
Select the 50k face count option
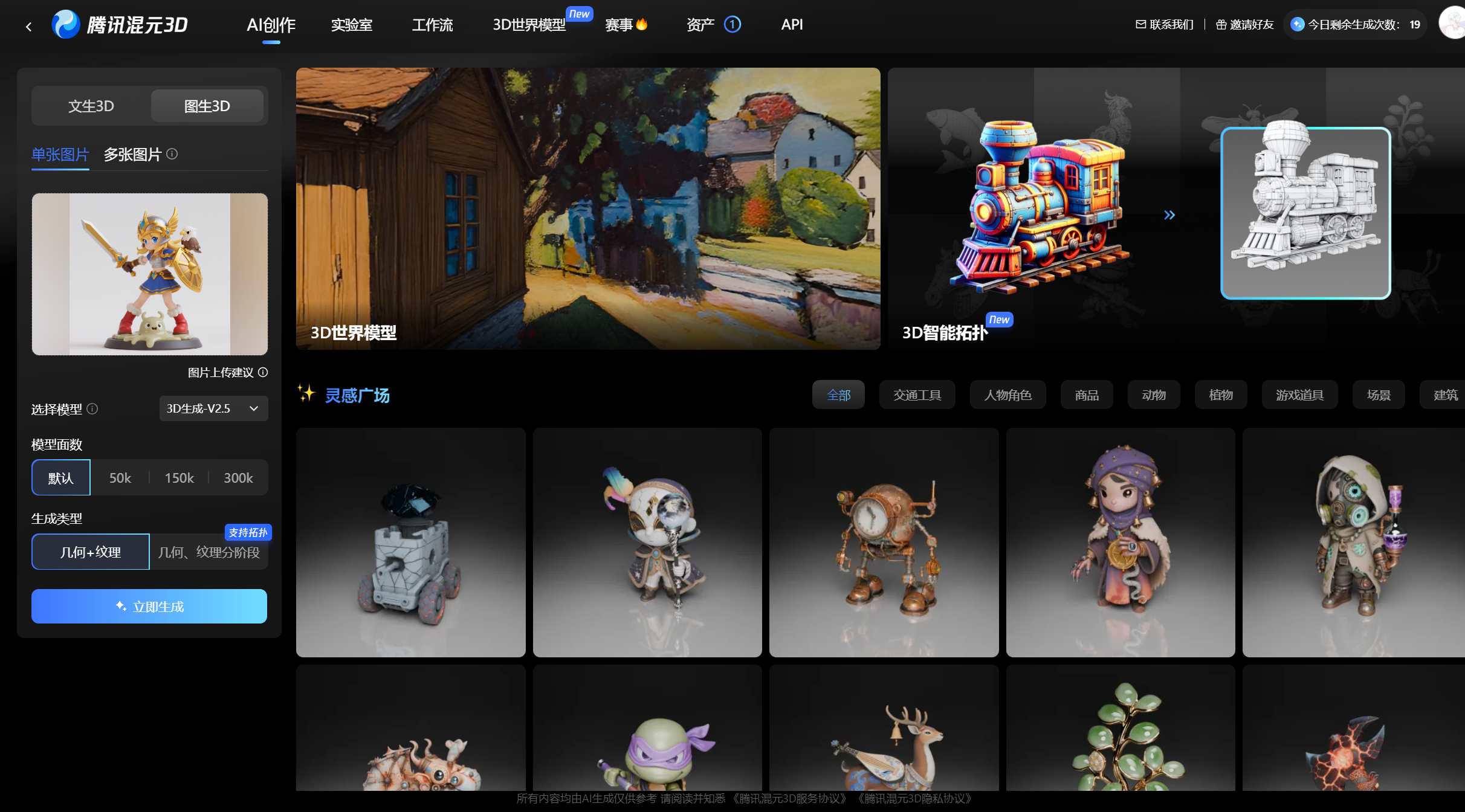click(x=120, y=478)
